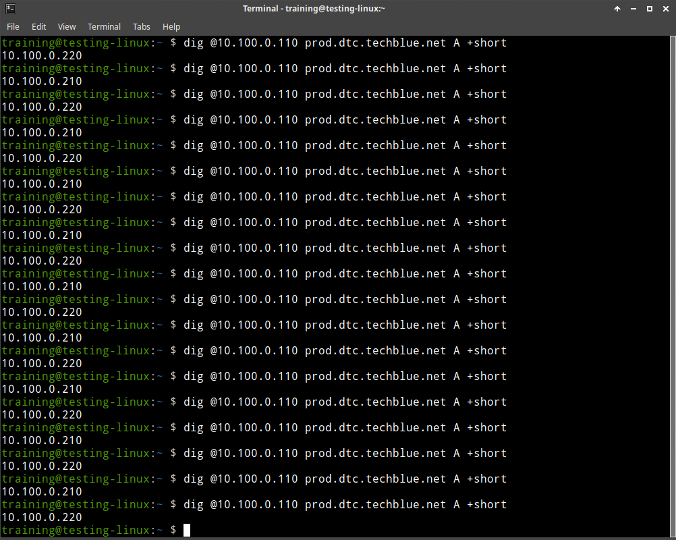Click the title bar text 'Terminal - training@testing-linux'

click(x=313, y=9)
